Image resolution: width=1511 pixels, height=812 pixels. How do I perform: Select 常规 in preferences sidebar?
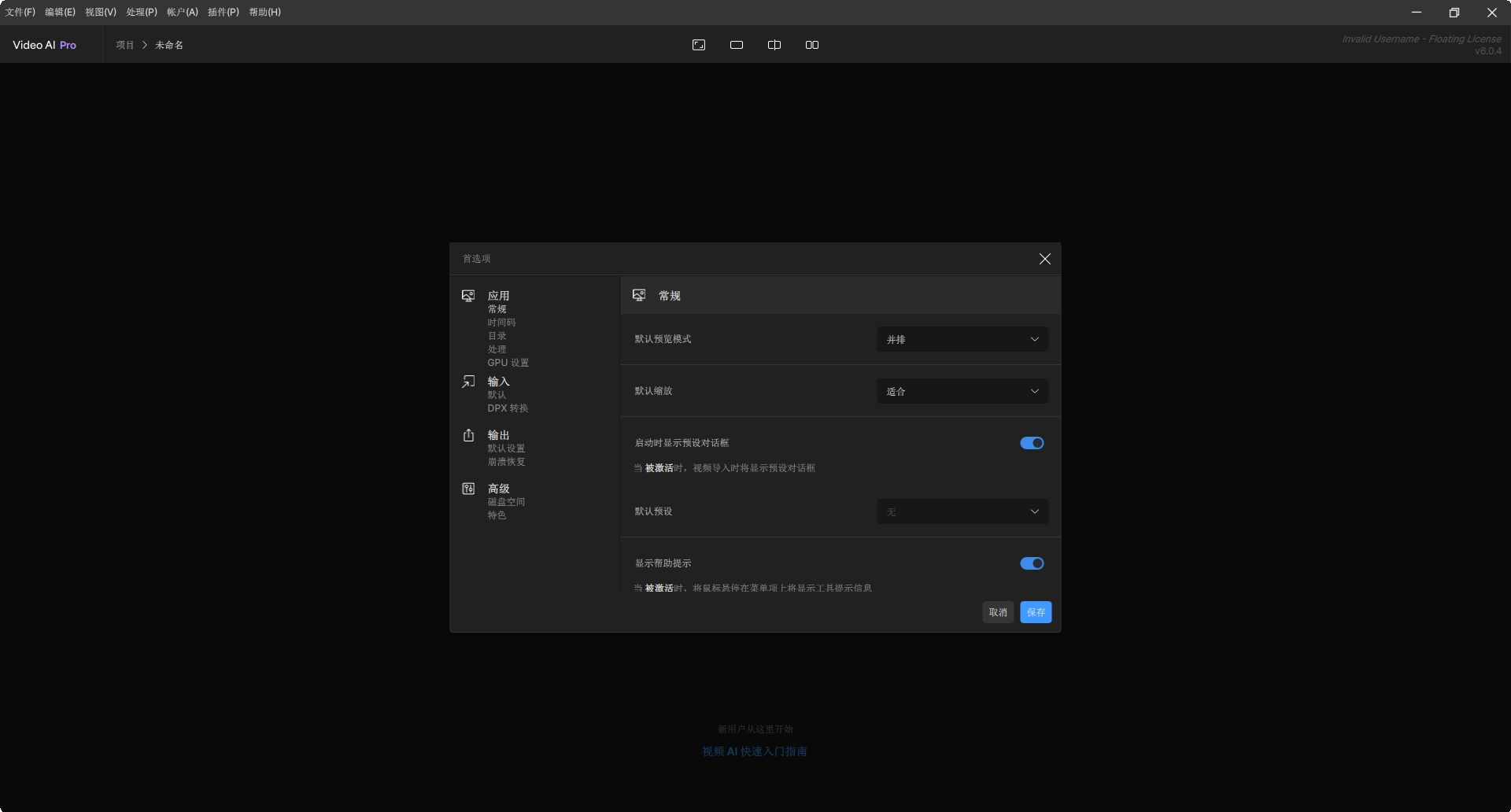pos(497,309)
